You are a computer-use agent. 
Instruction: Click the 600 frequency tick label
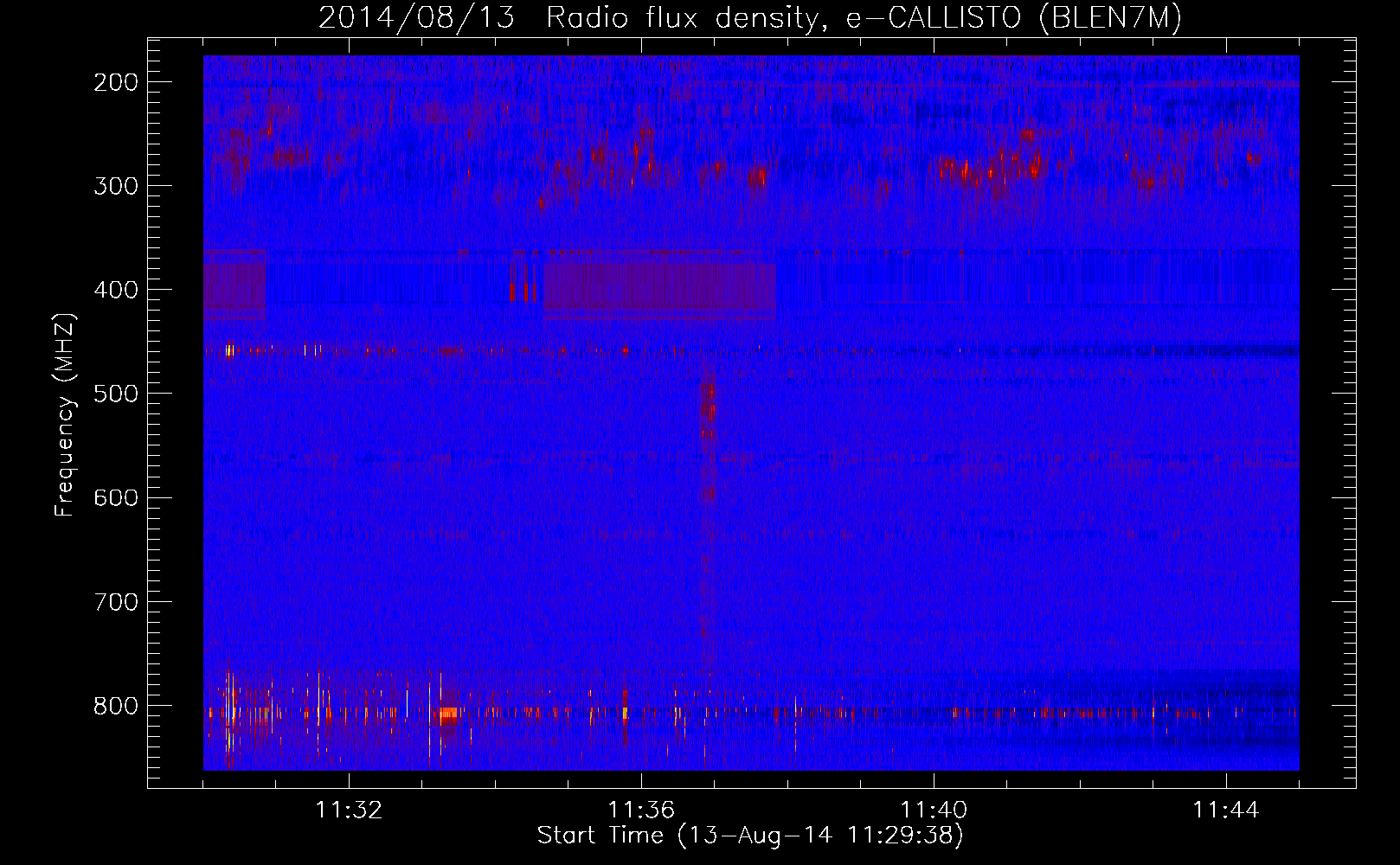pos(116,497)
